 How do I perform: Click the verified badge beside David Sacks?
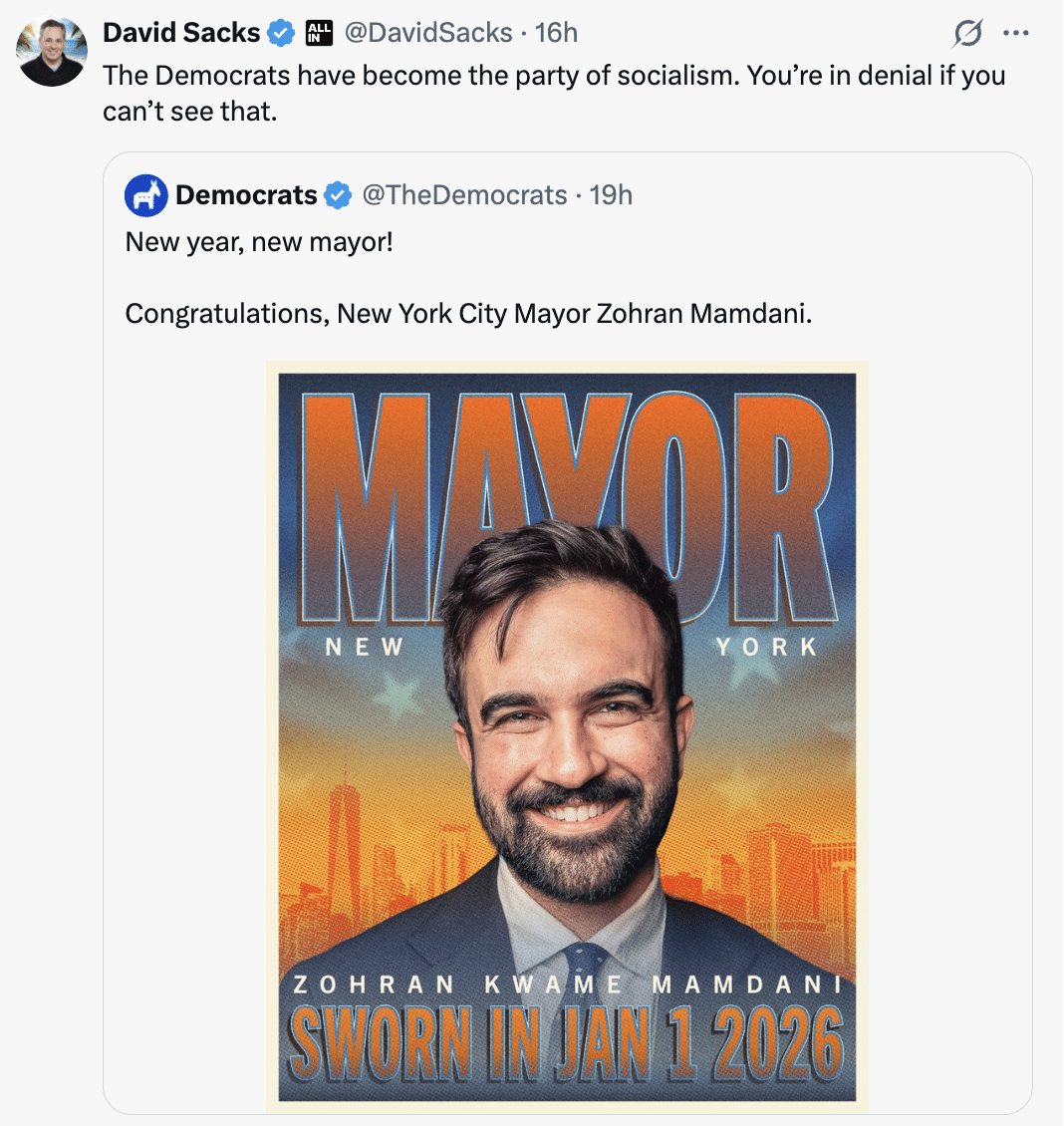click(x=282, y=33)
